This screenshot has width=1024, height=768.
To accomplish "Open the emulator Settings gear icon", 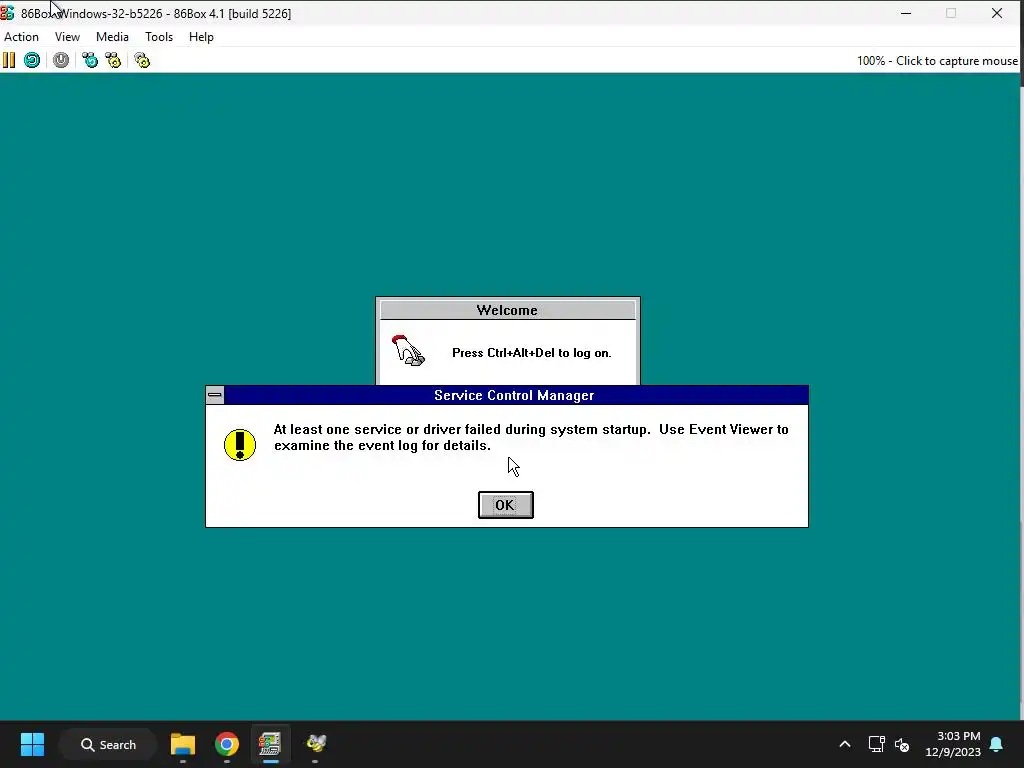I will point(142,61).
